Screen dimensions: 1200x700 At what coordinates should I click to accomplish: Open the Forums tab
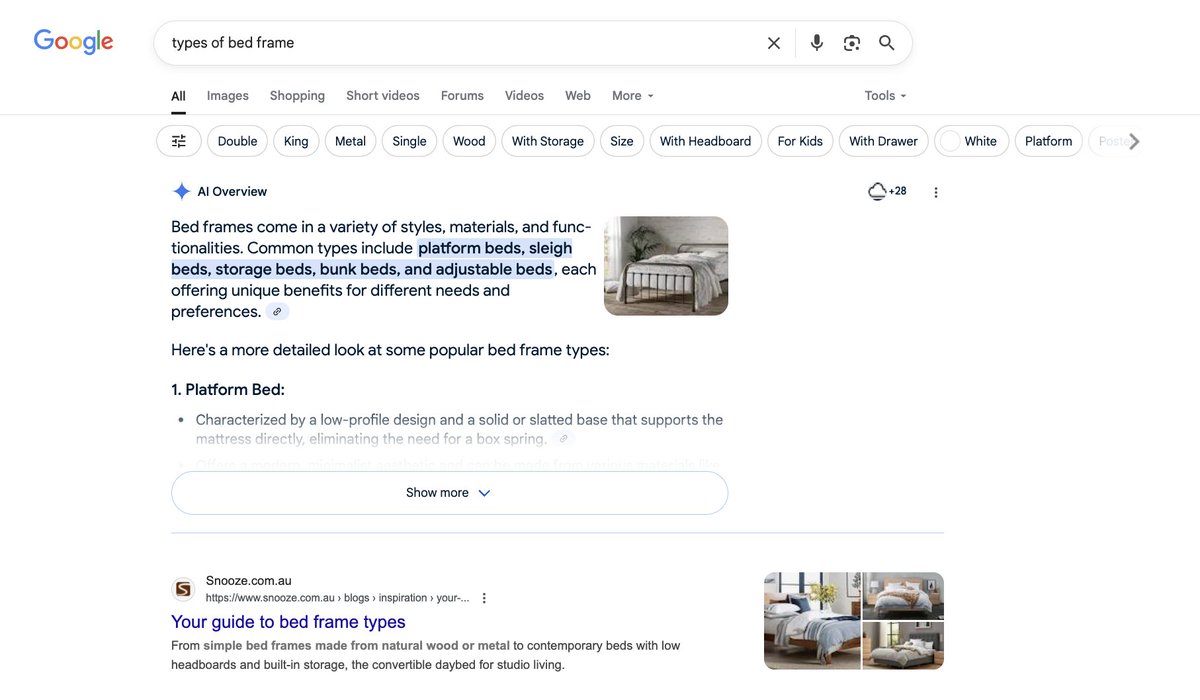pos(462,96)
